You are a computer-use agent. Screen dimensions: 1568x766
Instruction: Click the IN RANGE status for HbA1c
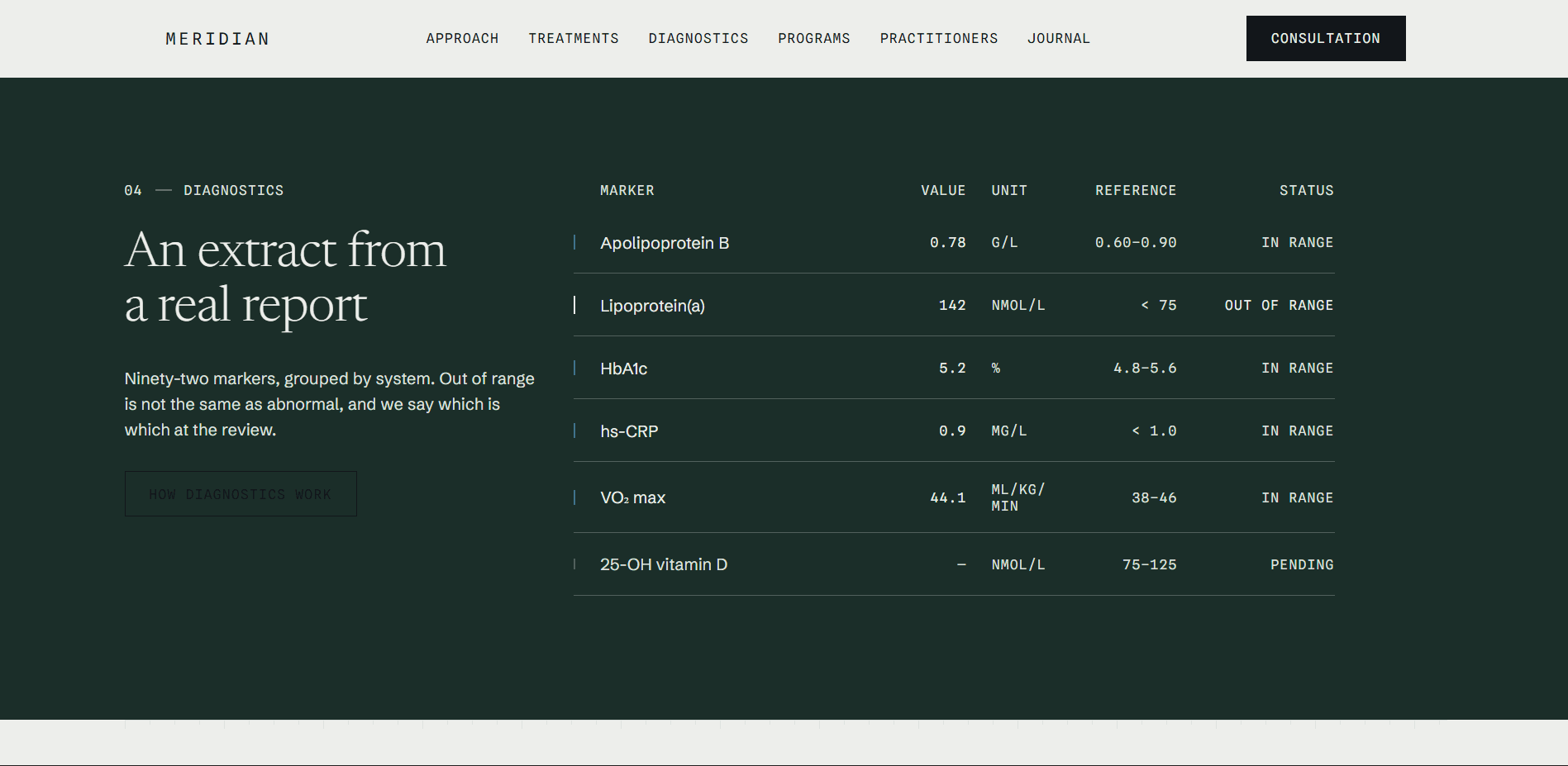click(x=1298, y=369)
